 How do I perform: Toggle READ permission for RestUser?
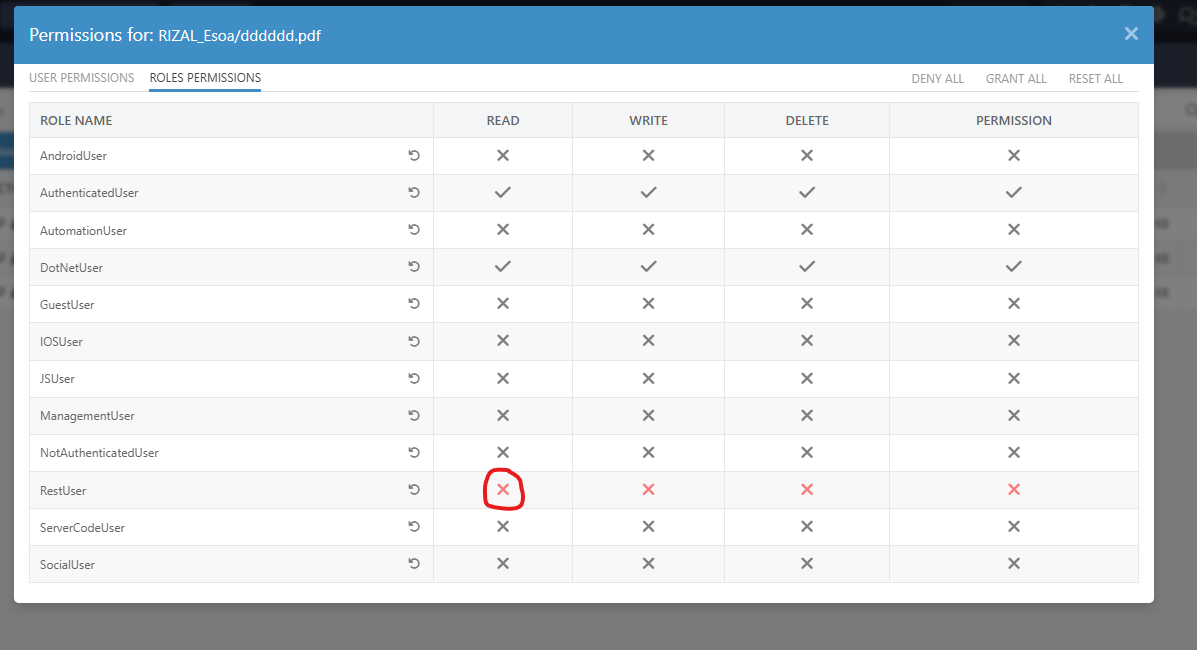[503, 490]
